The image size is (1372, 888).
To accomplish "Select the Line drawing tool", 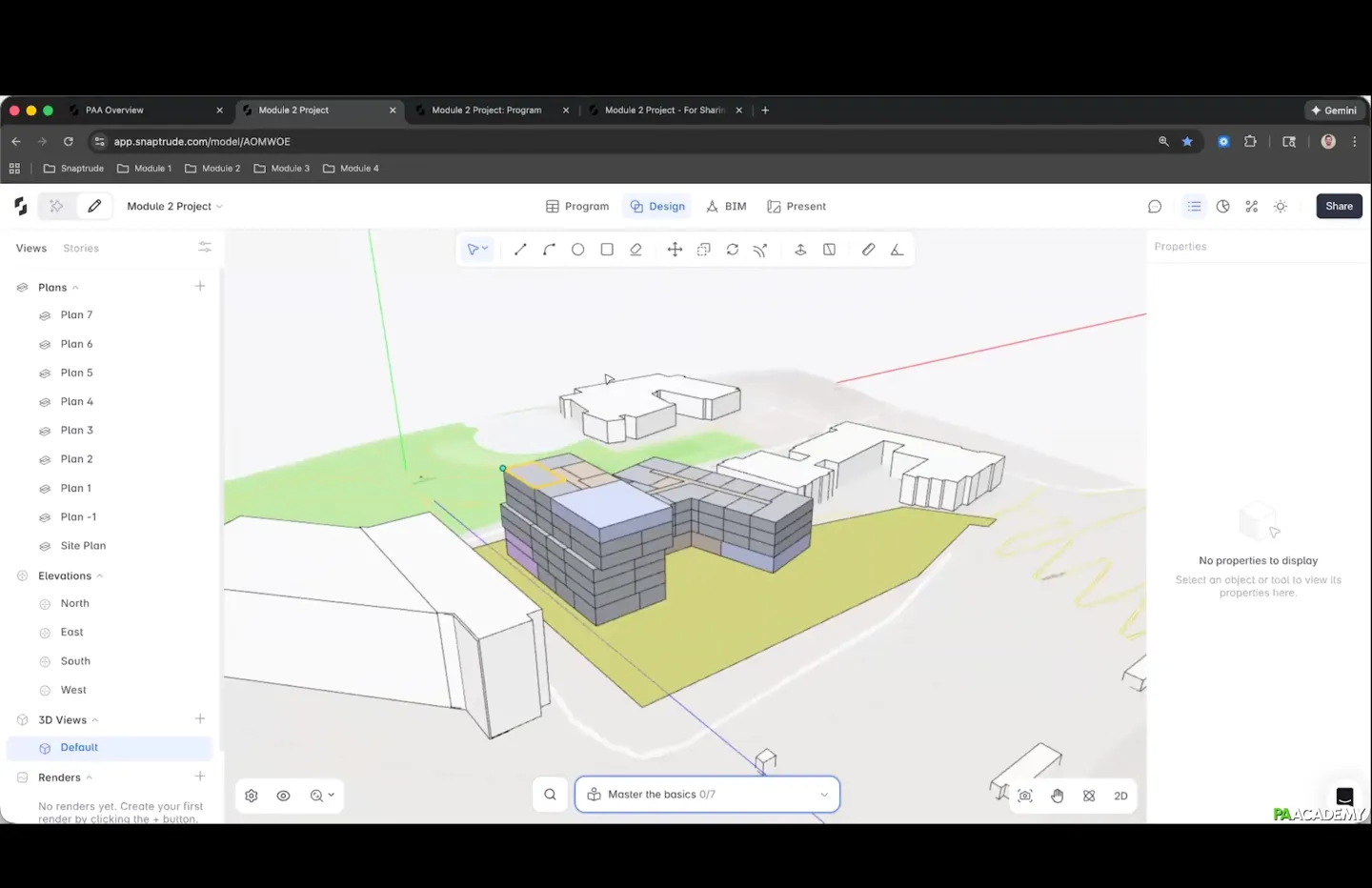I will pos(520,250).
